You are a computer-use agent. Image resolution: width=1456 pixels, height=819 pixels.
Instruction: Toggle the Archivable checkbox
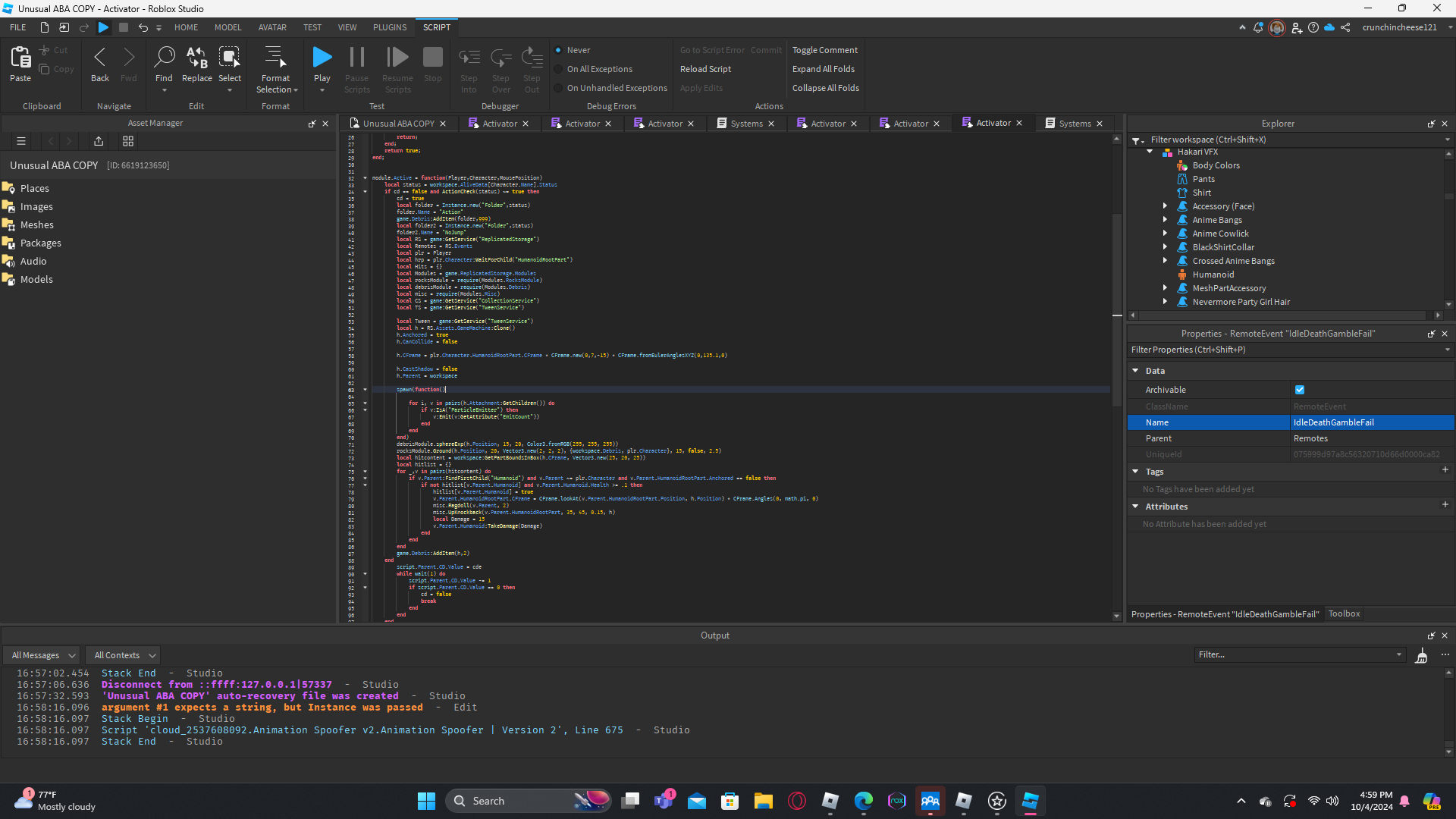(1300, 390)
